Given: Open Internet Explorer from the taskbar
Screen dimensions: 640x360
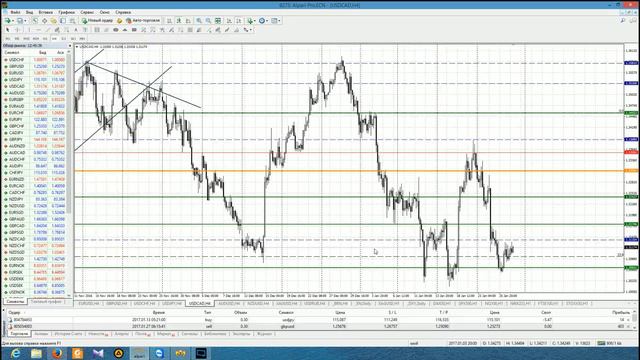Looking at the screenshot, I should point(15,353).
